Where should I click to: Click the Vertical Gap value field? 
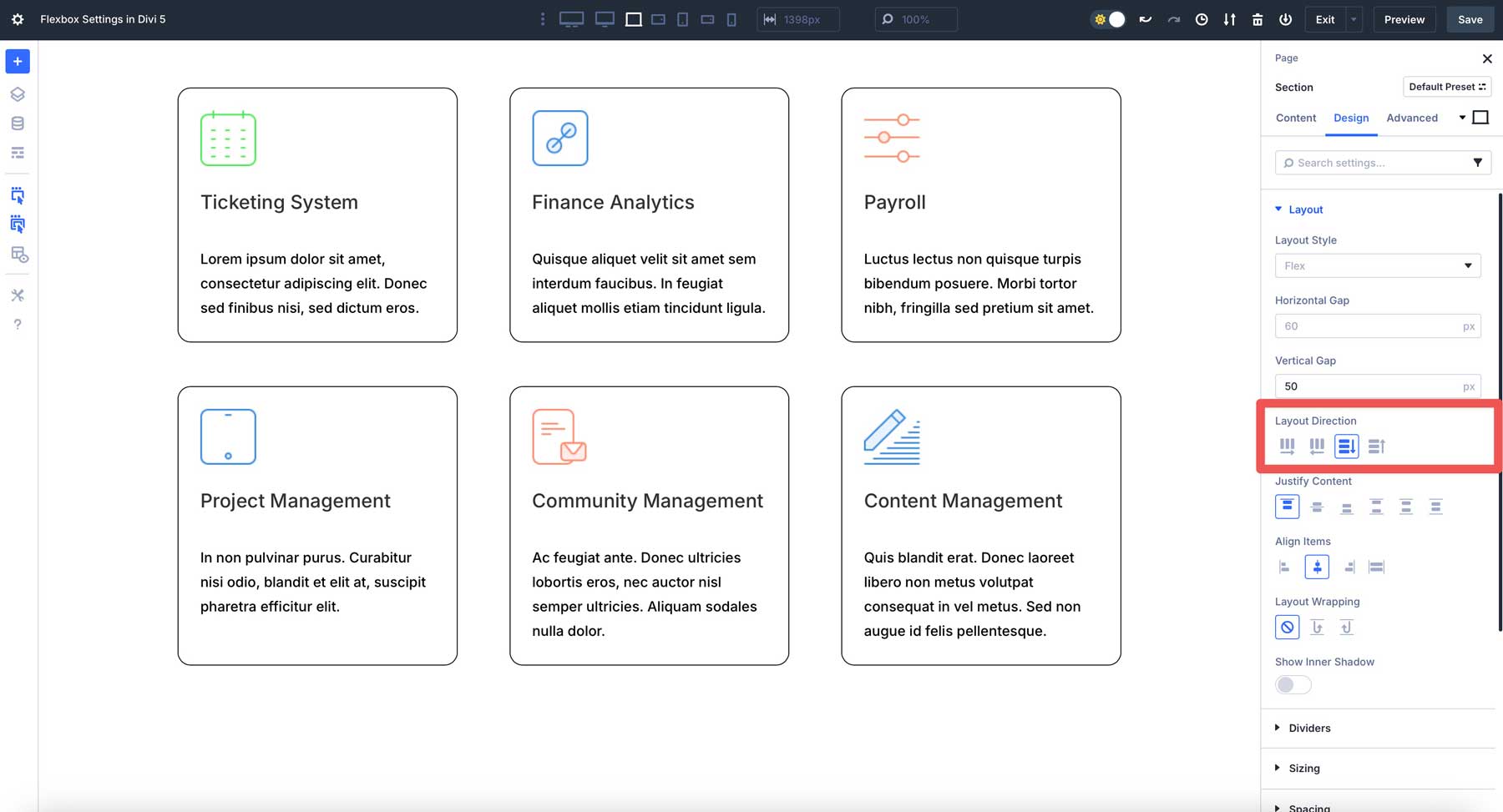(x=1369, y=386)
